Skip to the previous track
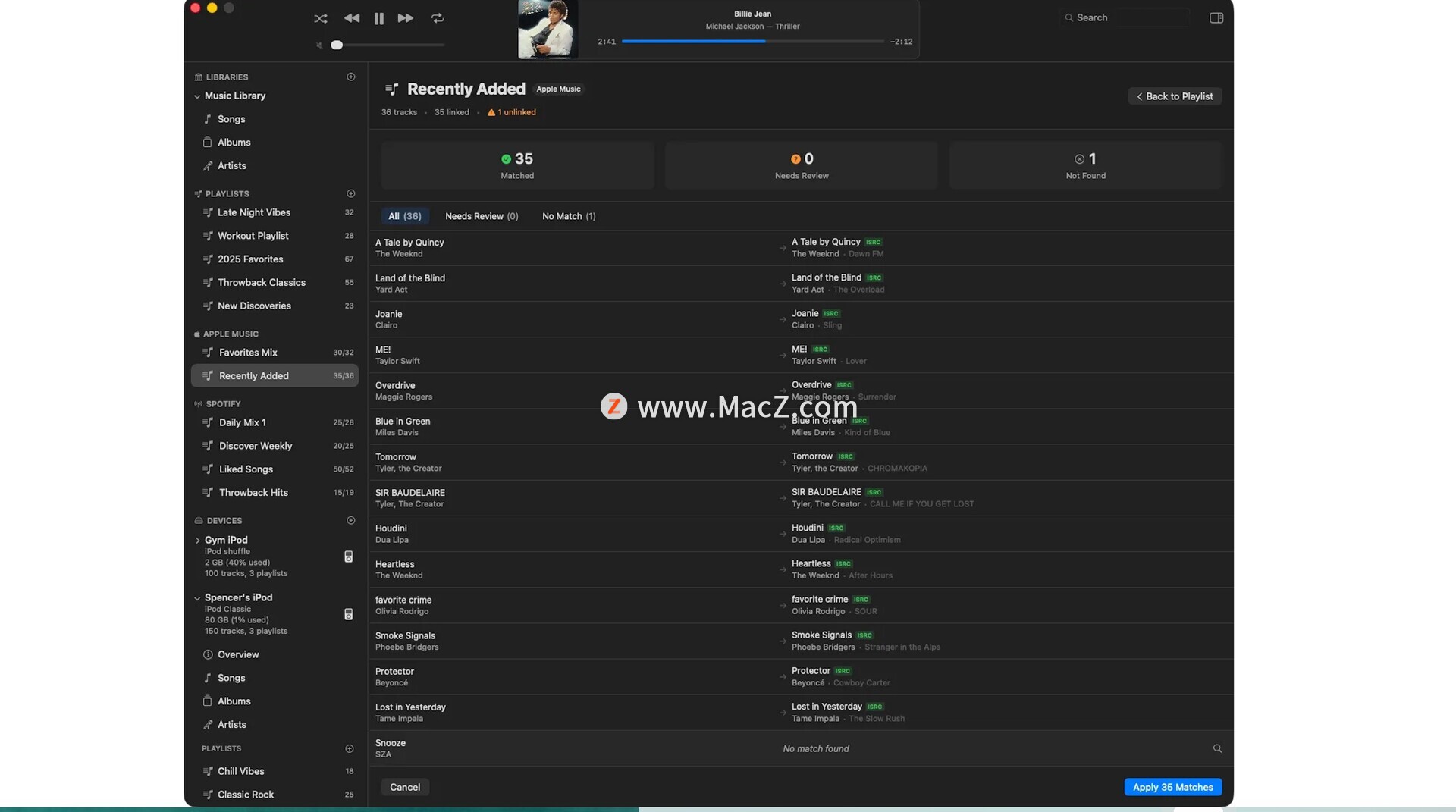Viewport: 1456px width, 812px height. [x=352, y=18]
